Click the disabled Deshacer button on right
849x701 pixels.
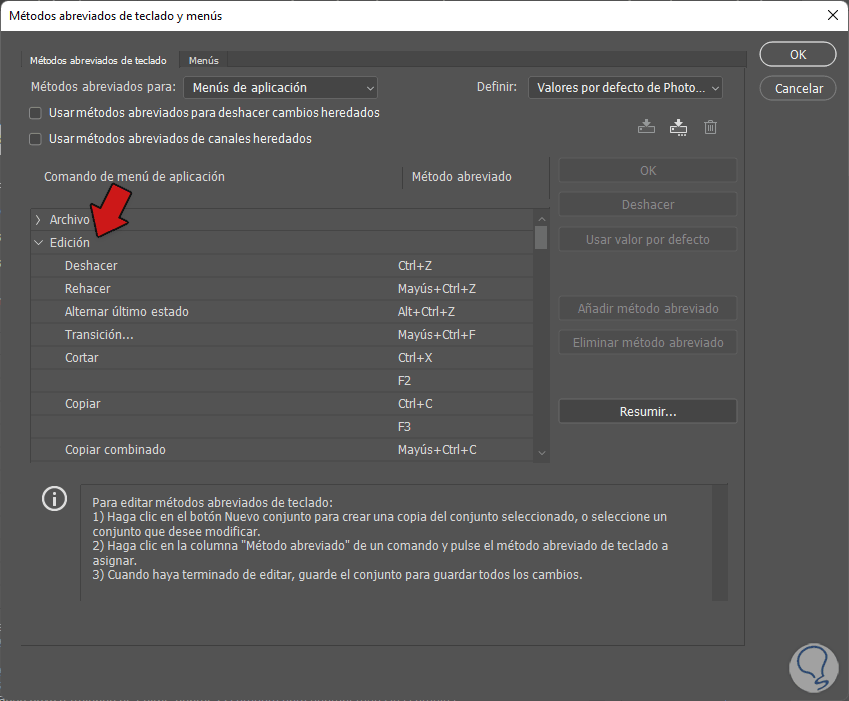point(648,205)
